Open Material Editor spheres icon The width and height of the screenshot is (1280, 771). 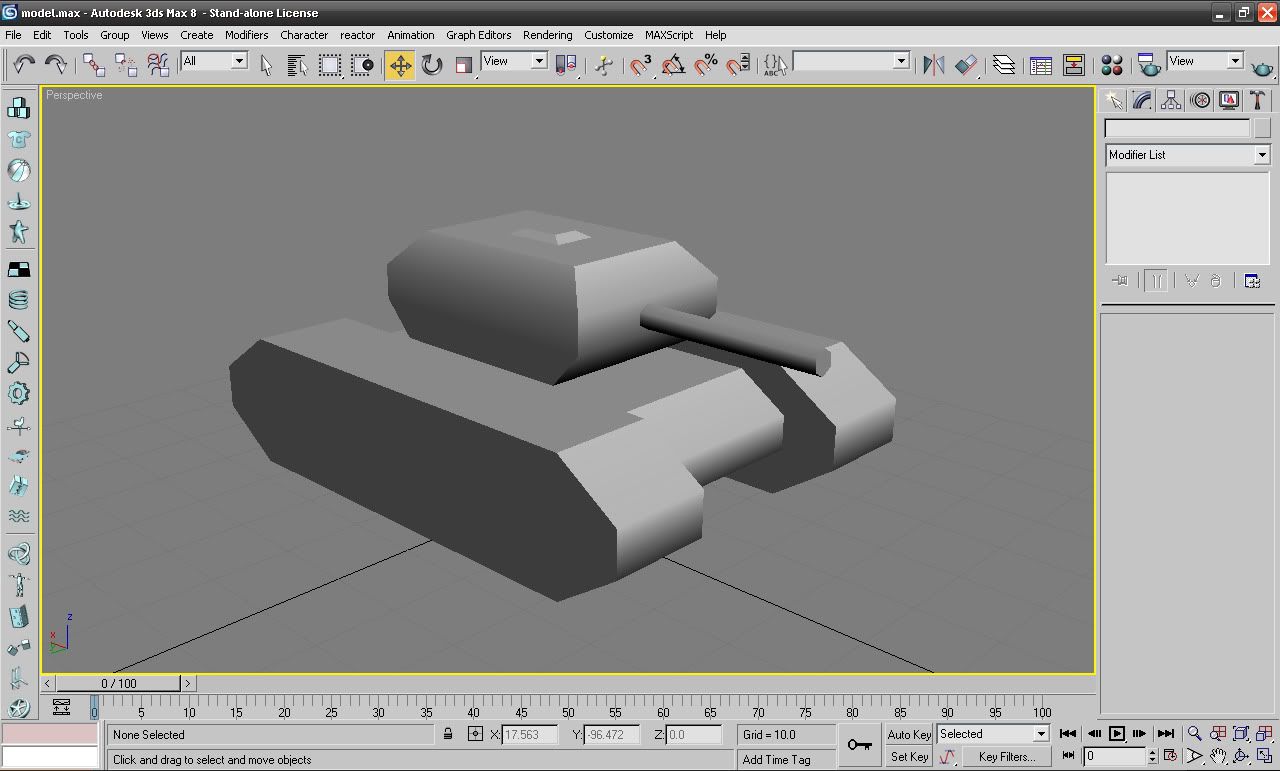(1111, 65)
